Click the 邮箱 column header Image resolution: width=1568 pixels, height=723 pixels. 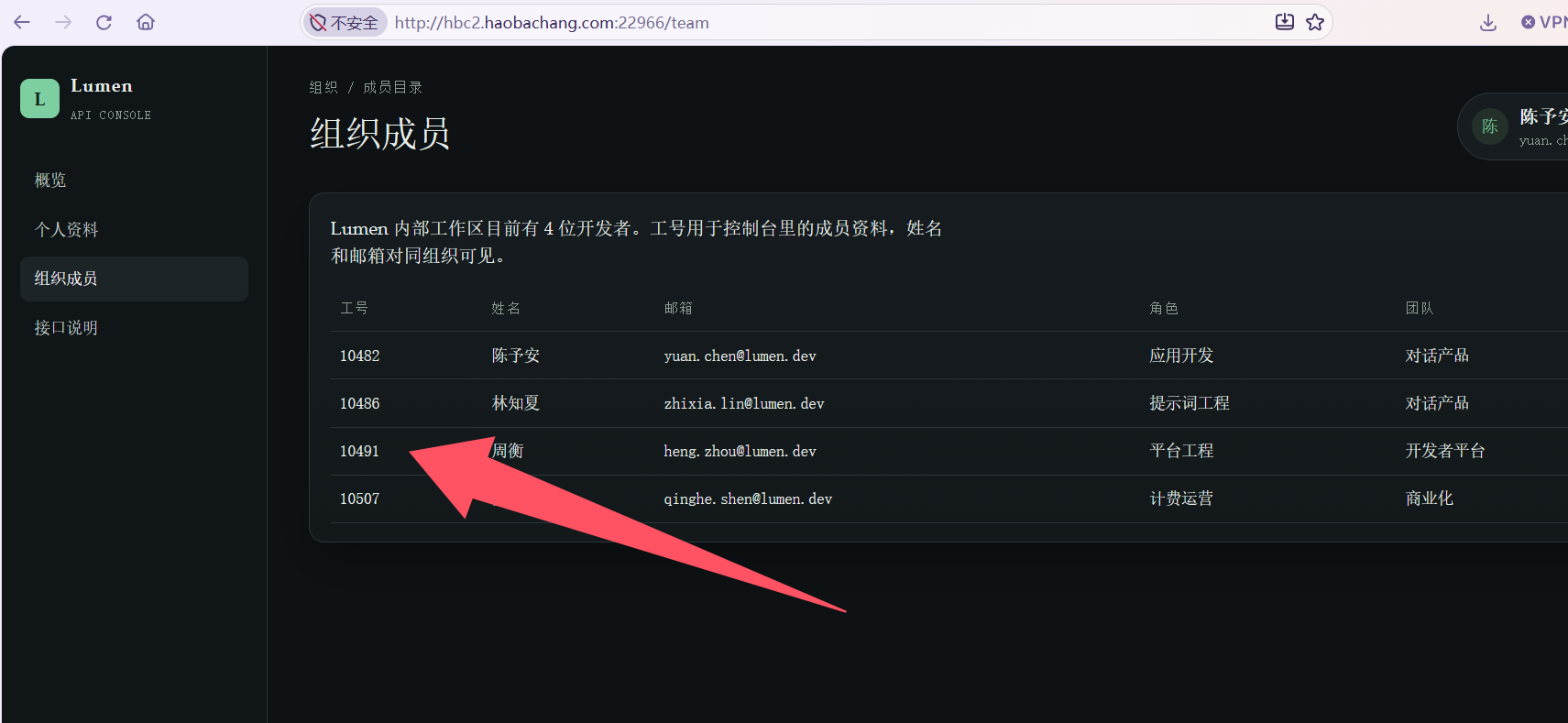(x=678, y=308)
